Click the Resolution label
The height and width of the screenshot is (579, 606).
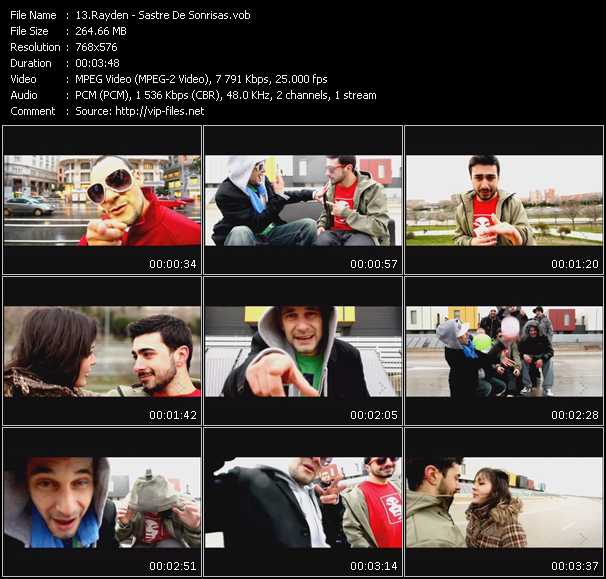click(35, 47)
